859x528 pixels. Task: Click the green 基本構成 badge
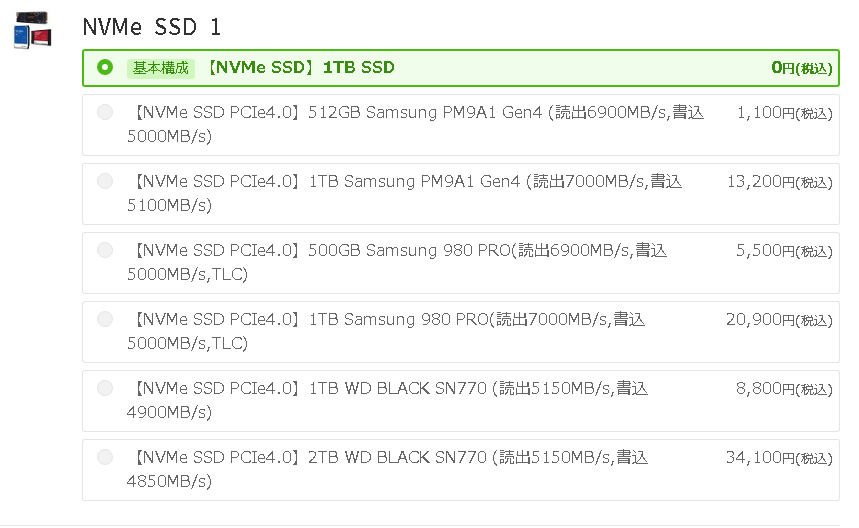[161, 68]
